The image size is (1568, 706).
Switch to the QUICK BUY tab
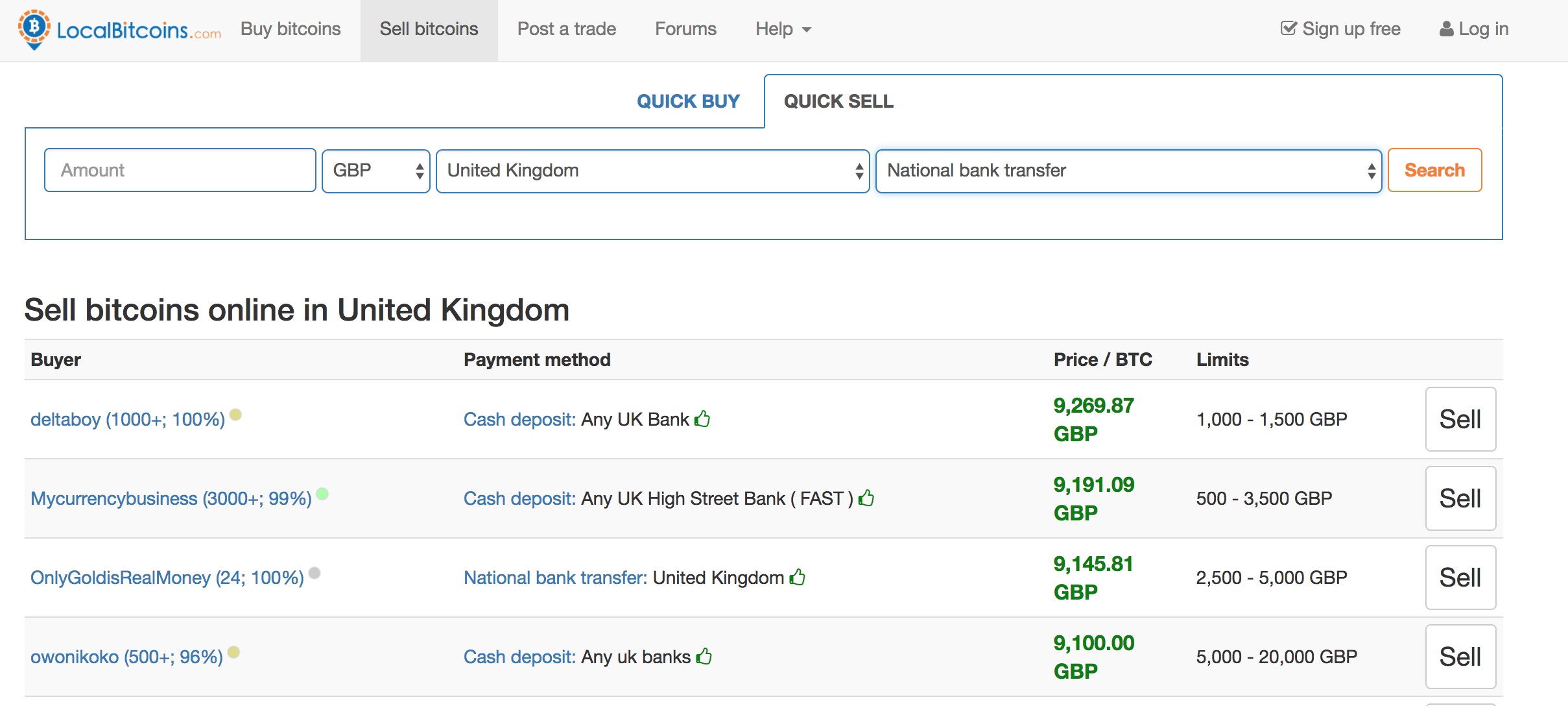[688, 101]
